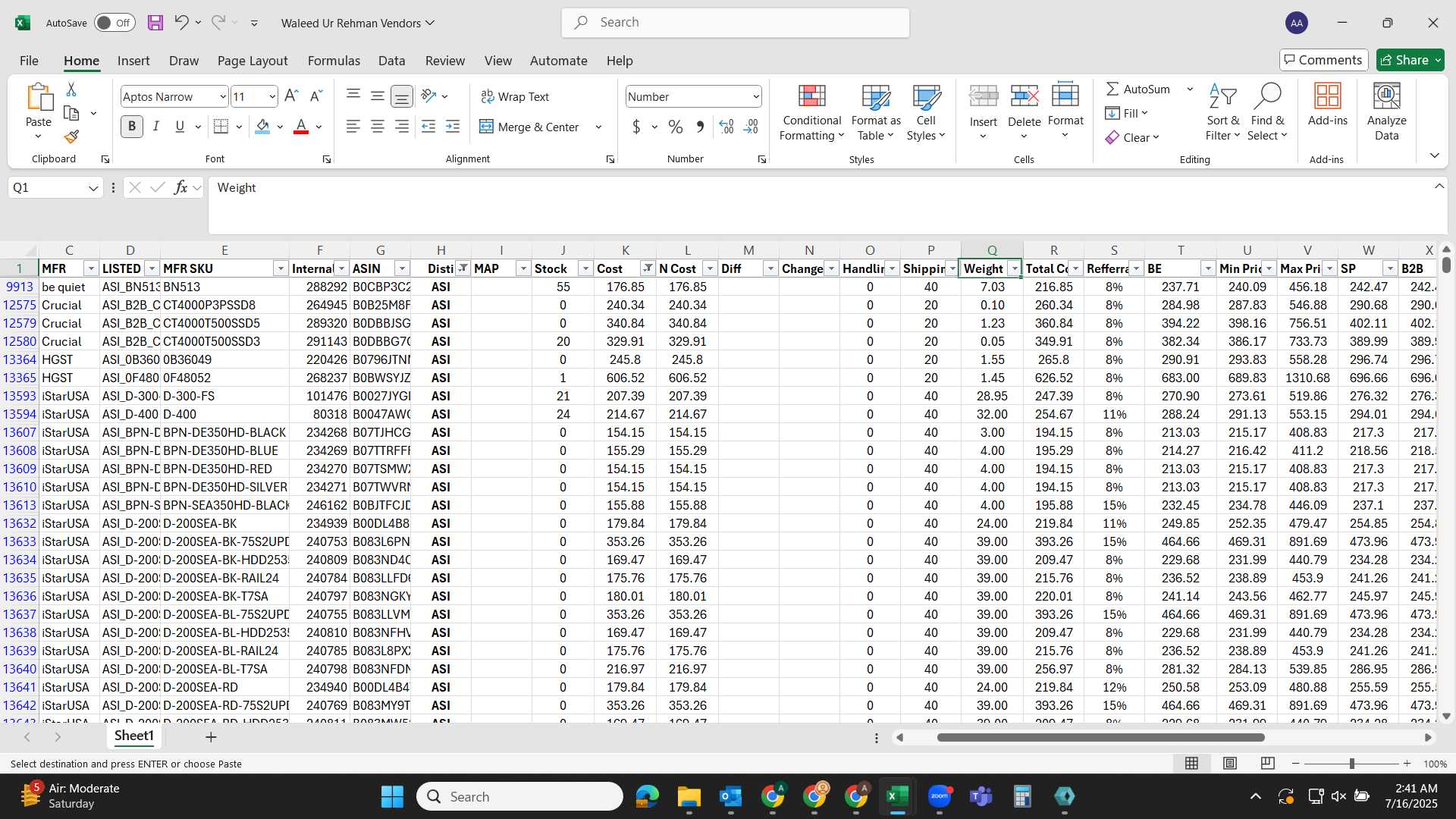Toggle Bold formatting
1456x819 pixels.
click(132, 127)
